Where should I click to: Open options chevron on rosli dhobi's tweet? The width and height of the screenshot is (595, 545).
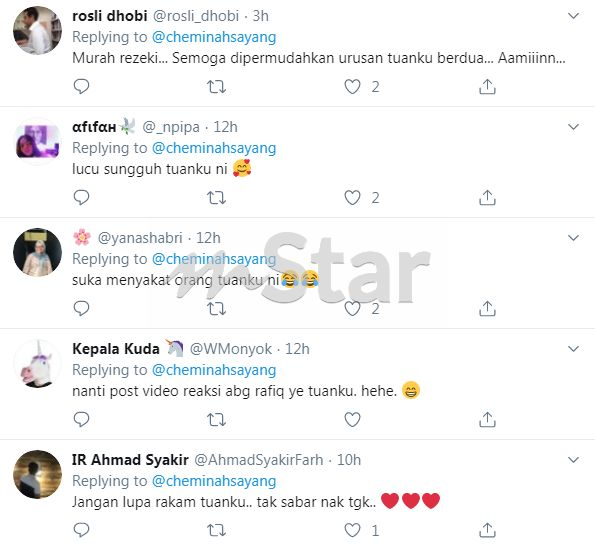573,16
